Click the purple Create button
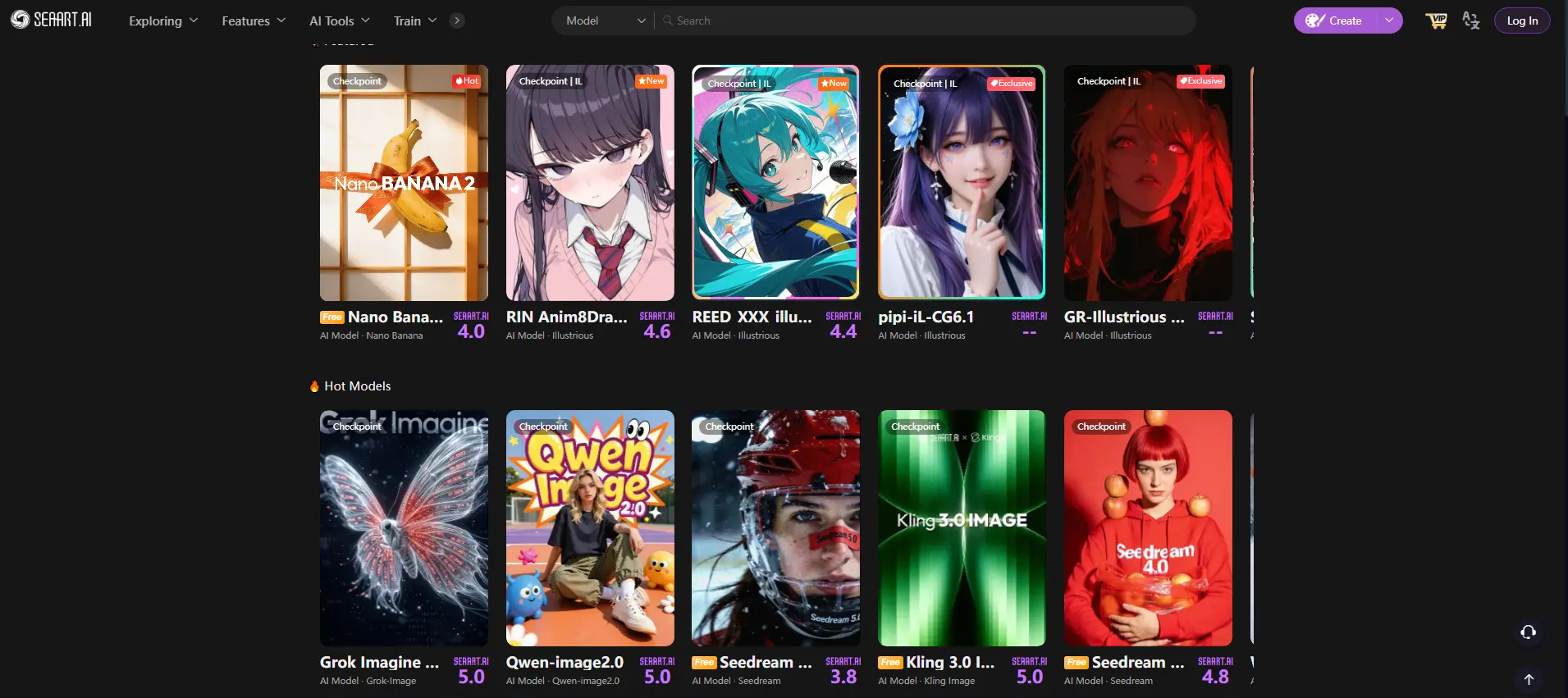1568x698 pixels. tap(1335, 21)
